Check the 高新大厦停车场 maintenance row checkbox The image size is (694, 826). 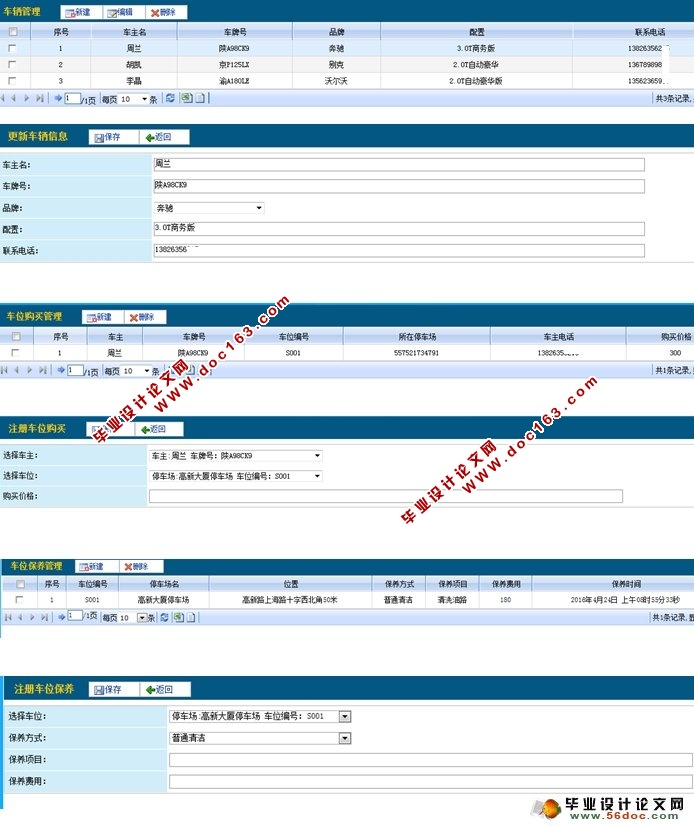click(19, 599)
